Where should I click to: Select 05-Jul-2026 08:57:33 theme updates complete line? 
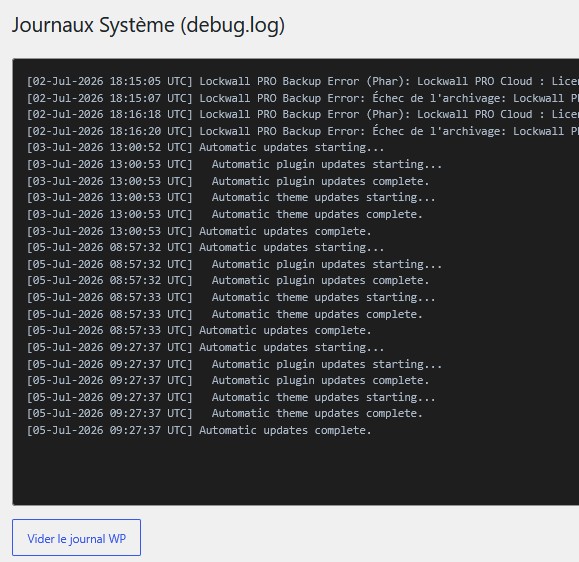click(x=225, y=314)
